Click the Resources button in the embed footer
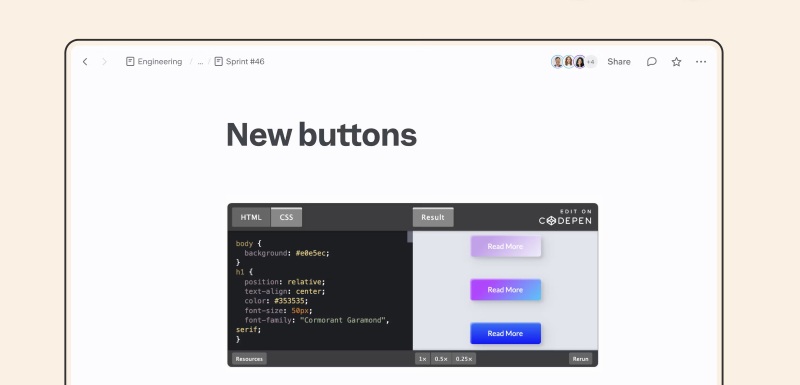This screenshot has height=385, width=800. pyautogui.click(x=249, y=359)
